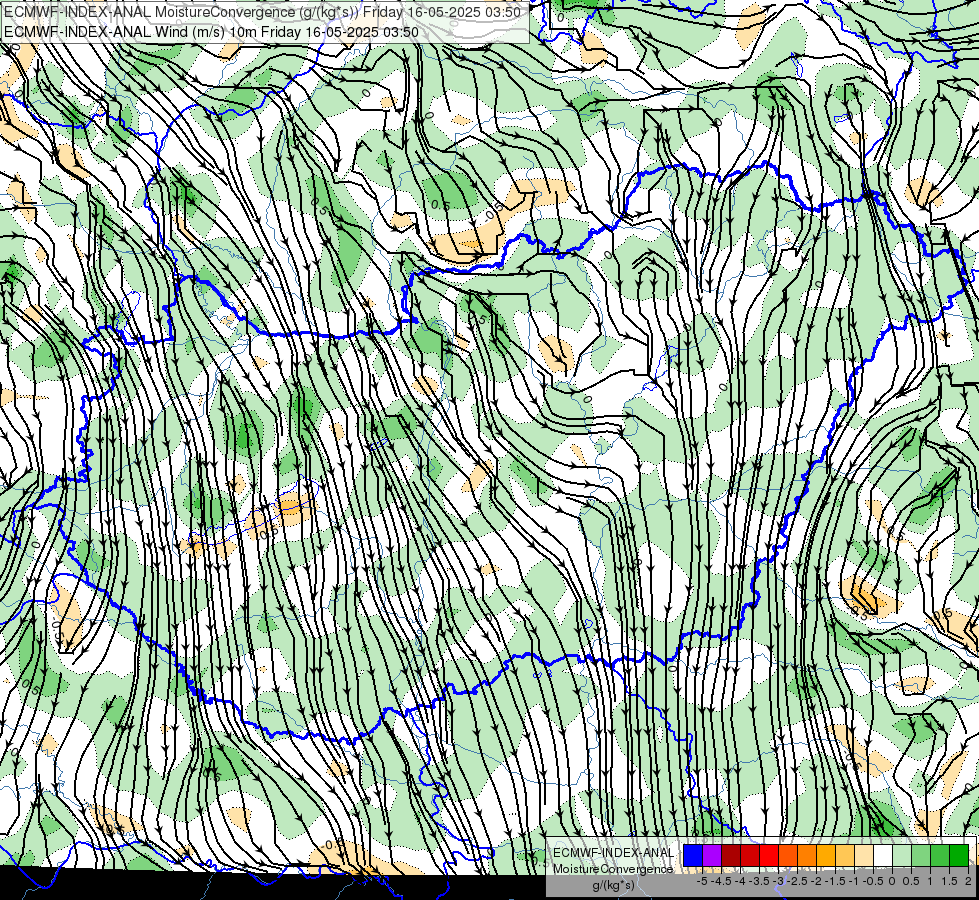Click the pale peach swatch between -1 and -0.5

[864, 855]
